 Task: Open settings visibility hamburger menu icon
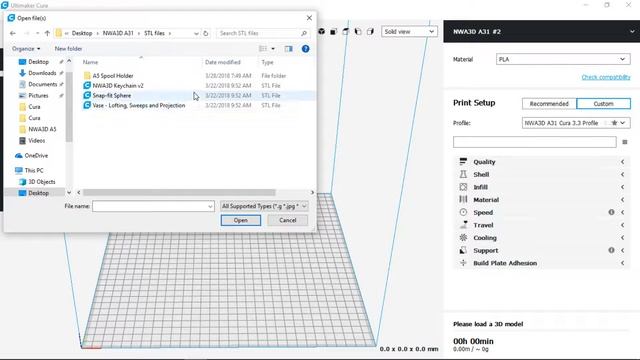coord(624,142)
